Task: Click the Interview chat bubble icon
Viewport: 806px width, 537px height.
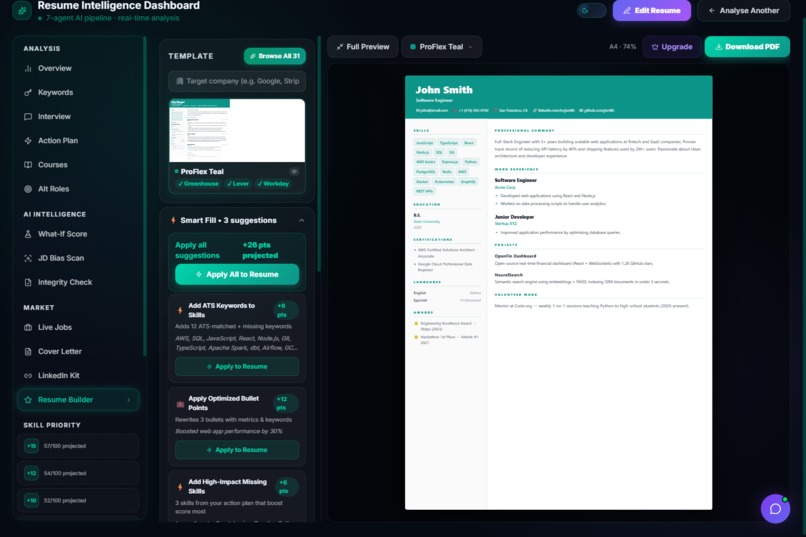Action: 28,117
